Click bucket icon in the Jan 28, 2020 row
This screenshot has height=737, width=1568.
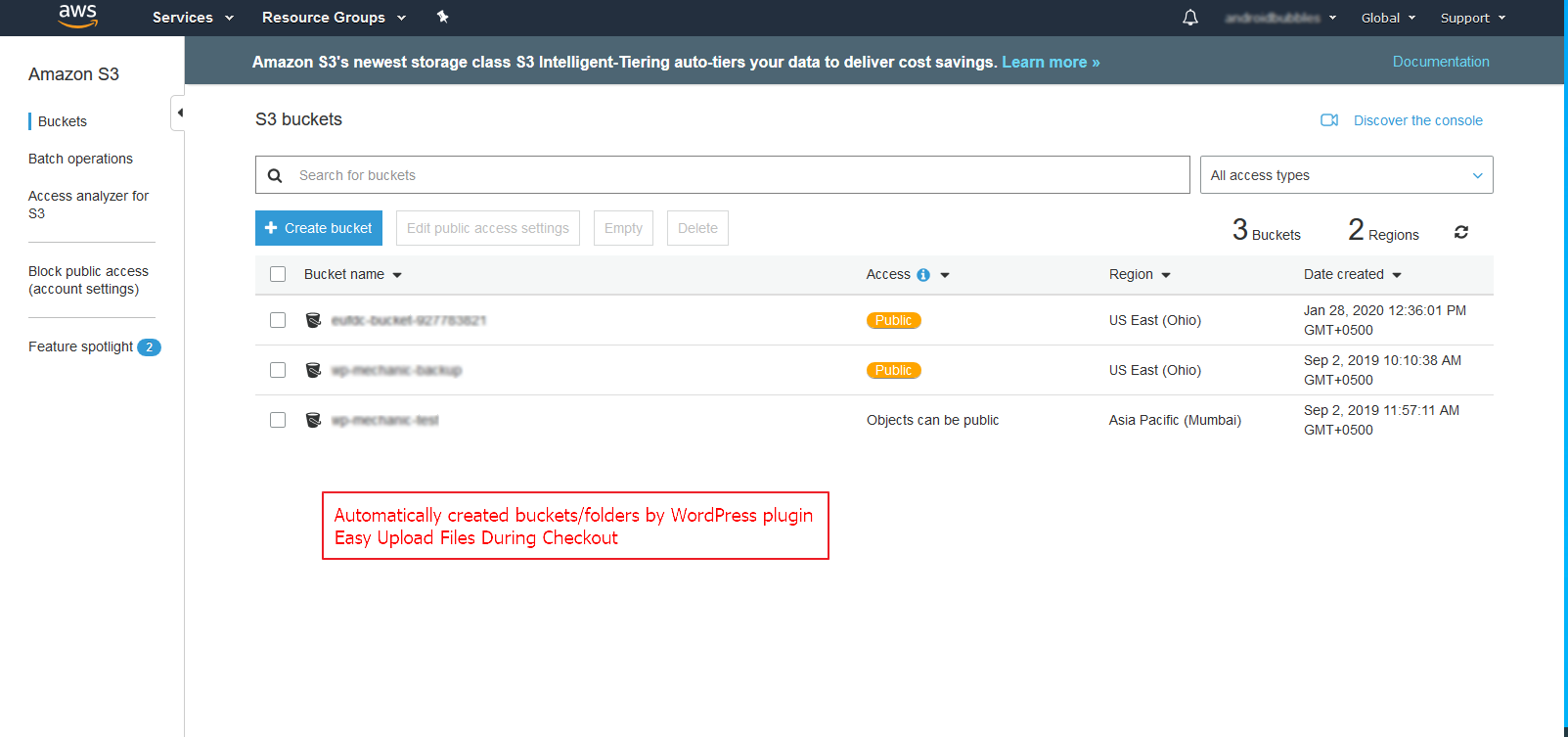313,320
